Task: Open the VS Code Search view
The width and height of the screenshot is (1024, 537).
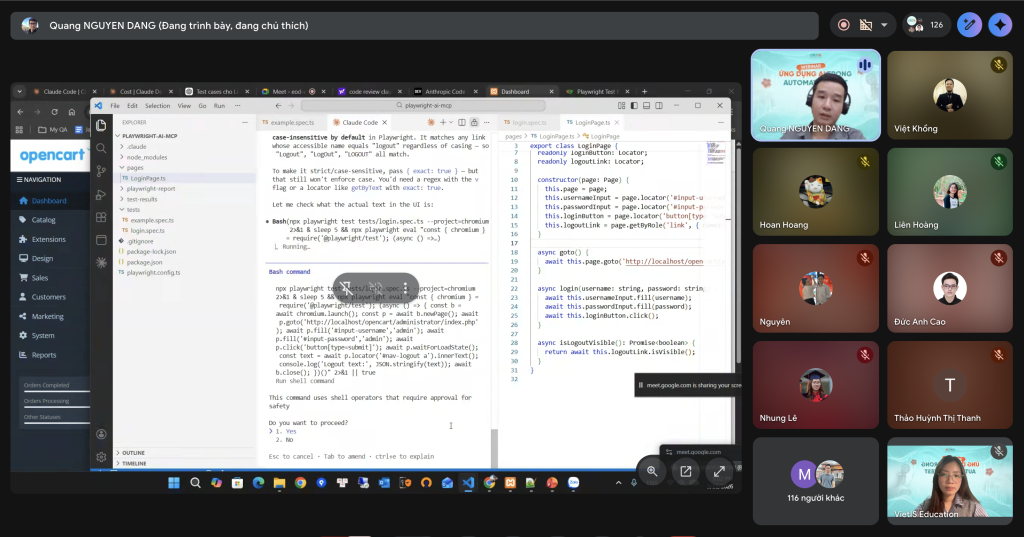Action: 101,148
